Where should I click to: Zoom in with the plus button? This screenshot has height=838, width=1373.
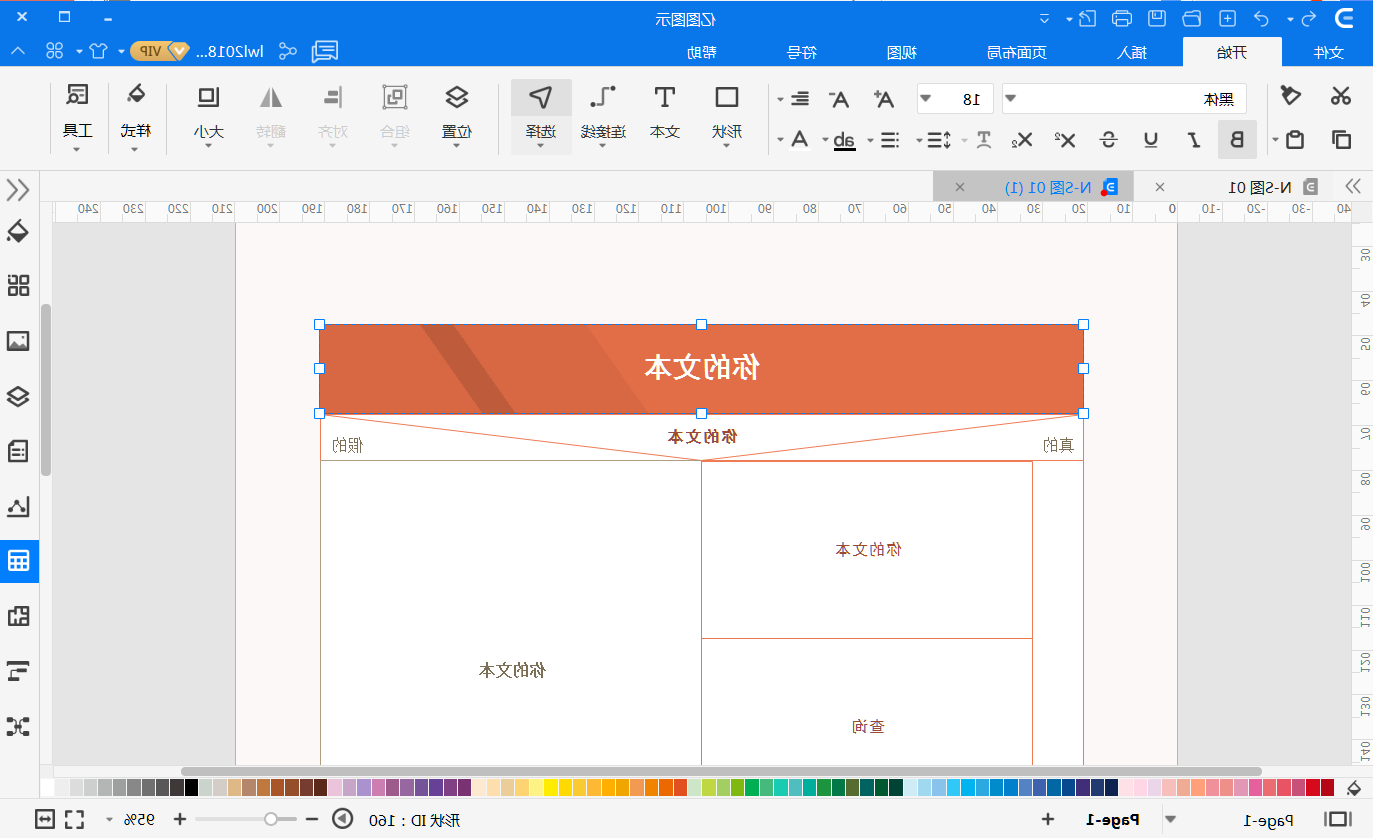point(180,820)
